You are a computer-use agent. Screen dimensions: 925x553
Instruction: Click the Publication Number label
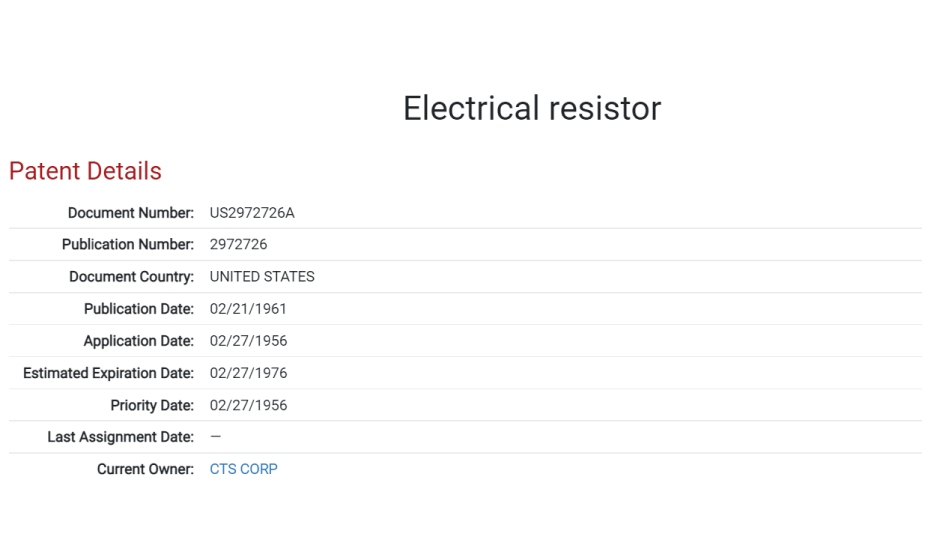[128, 244]
